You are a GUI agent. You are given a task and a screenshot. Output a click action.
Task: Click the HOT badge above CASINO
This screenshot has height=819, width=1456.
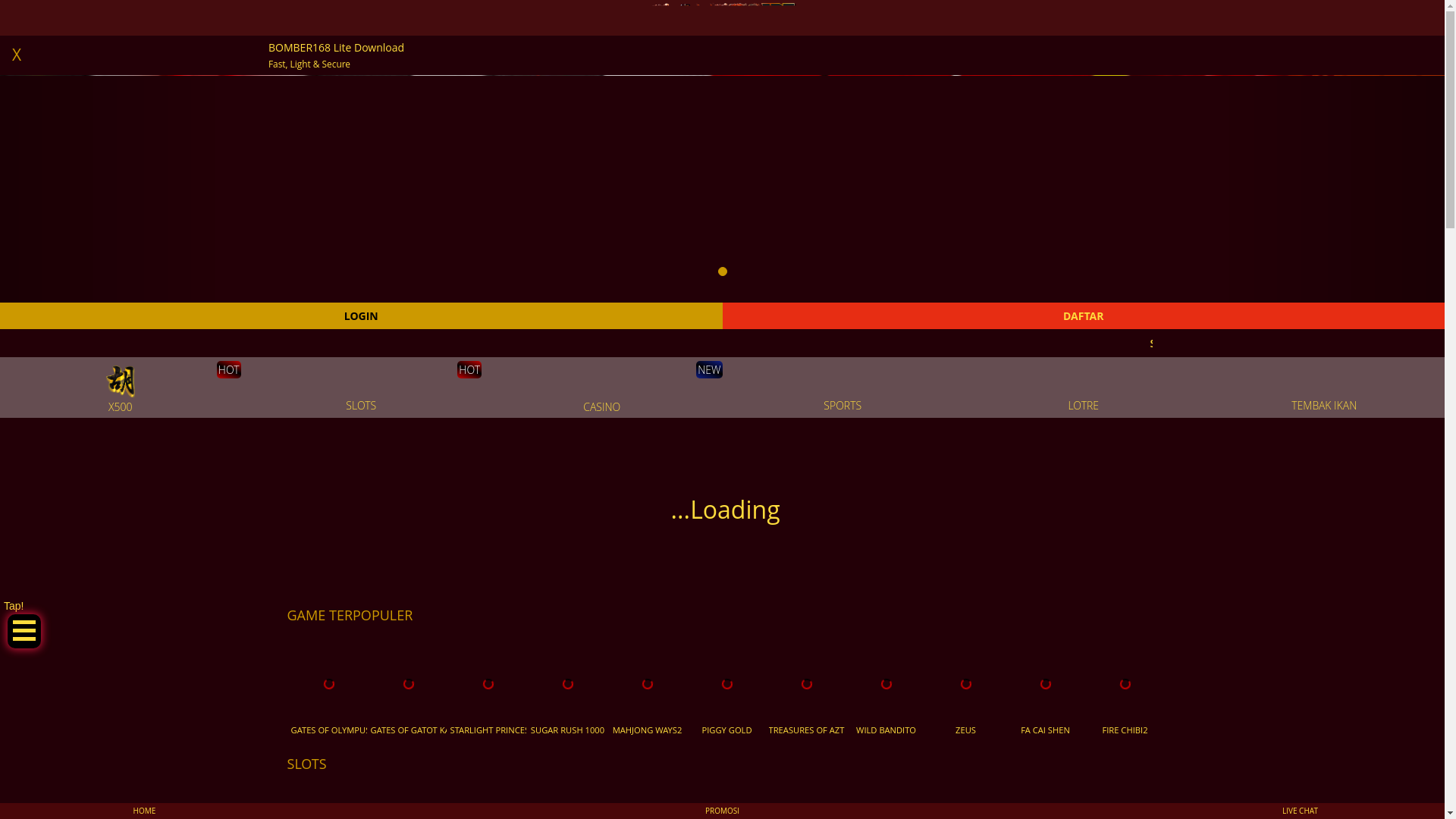(469, 369)
